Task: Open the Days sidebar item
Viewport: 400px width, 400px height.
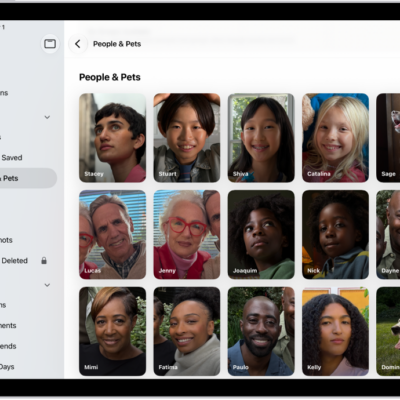Action: (7, 367)
